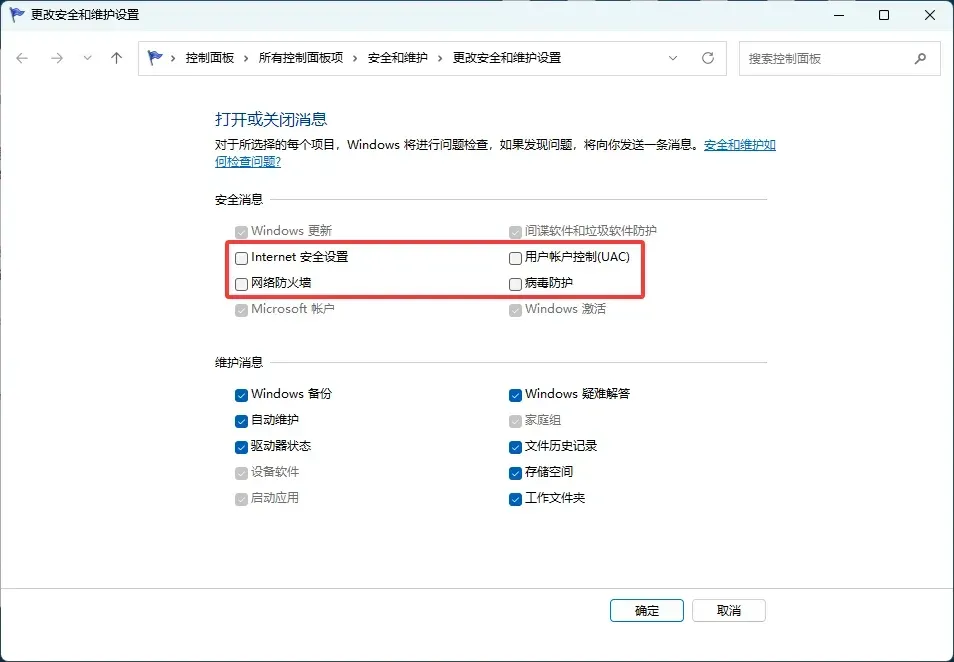Click the 确定 button
954x662 pixels.
[646, 611]
